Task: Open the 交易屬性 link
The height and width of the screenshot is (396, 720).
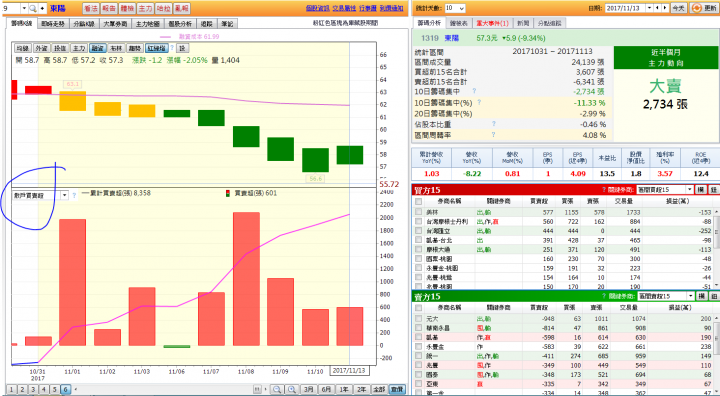Action: 344,8
